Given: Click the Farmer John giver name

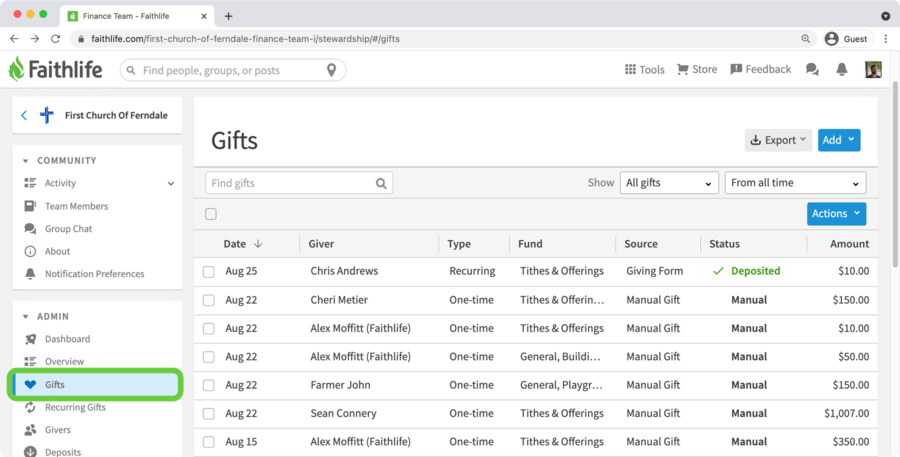Looking at the screenshot, I should pyautogui.click(x=340, y=385).
